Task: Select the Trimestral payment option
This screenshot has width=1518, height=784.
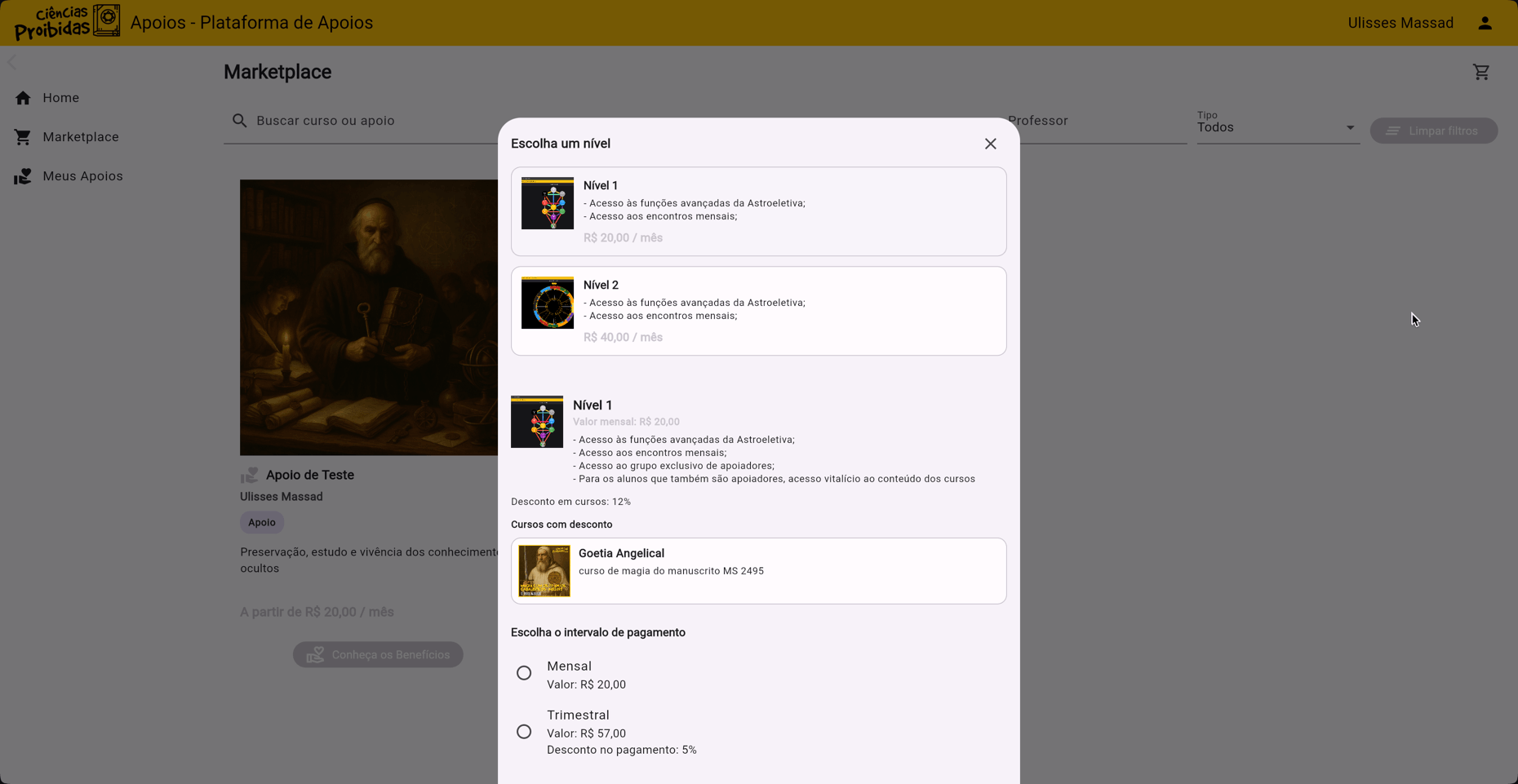Action: [x=524, y=731]
